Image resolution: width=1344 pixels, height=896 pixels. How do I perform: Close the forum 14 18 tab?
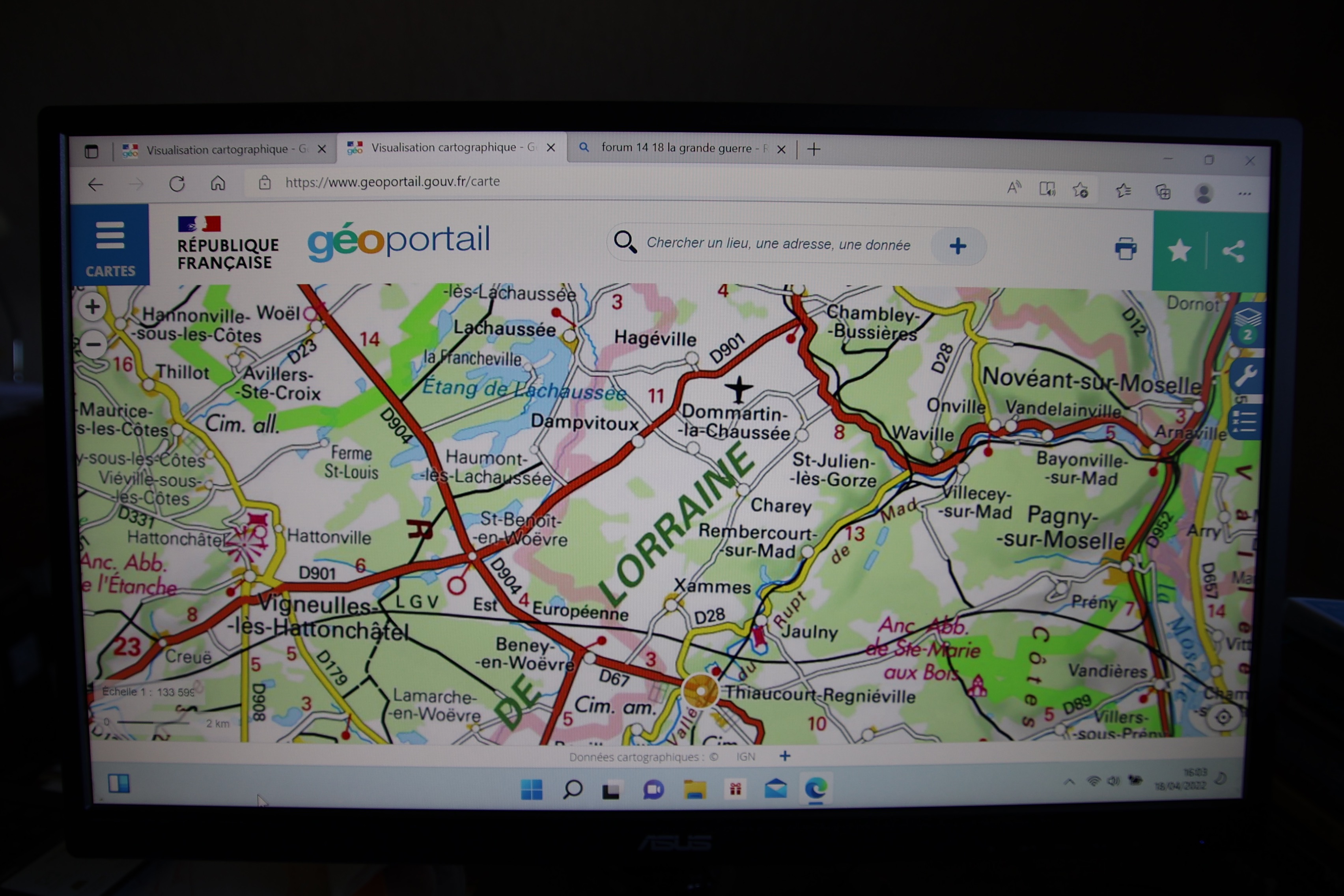781,149
